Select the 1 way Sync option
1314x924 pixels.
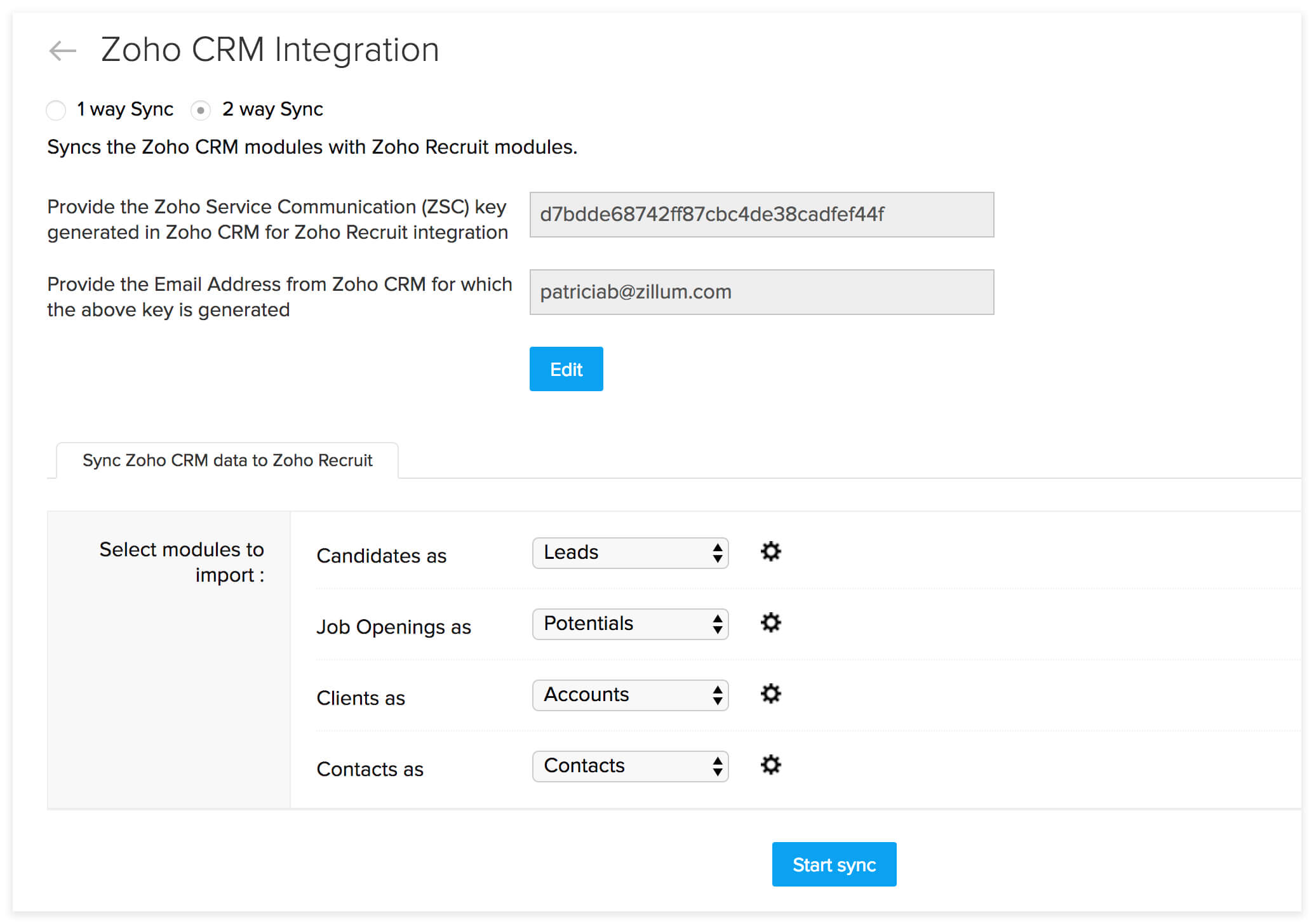click(x=57, y=110)
